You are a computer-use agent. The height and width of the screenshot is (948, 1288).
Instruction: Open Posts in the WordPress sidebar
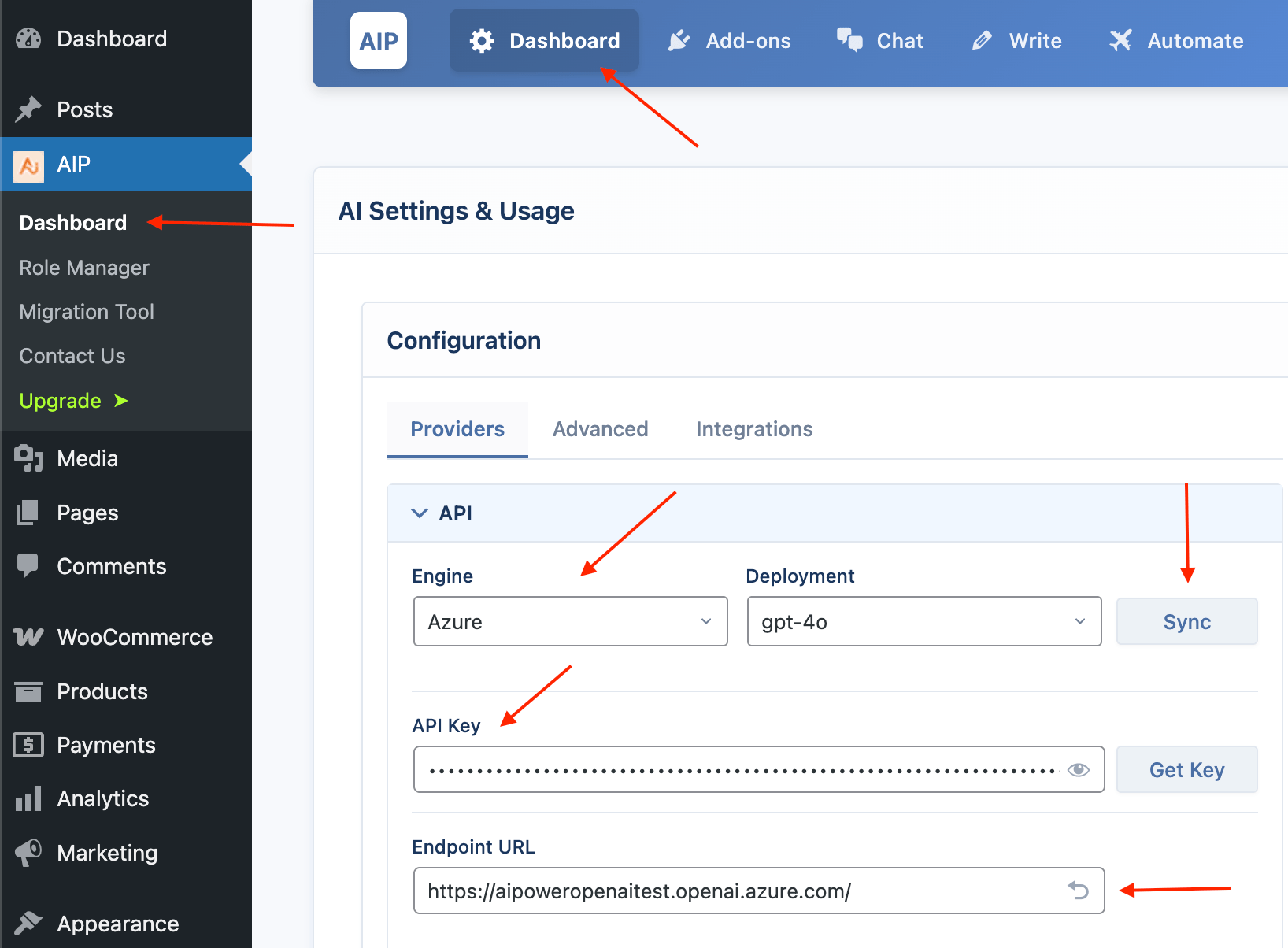click(85, 109)
